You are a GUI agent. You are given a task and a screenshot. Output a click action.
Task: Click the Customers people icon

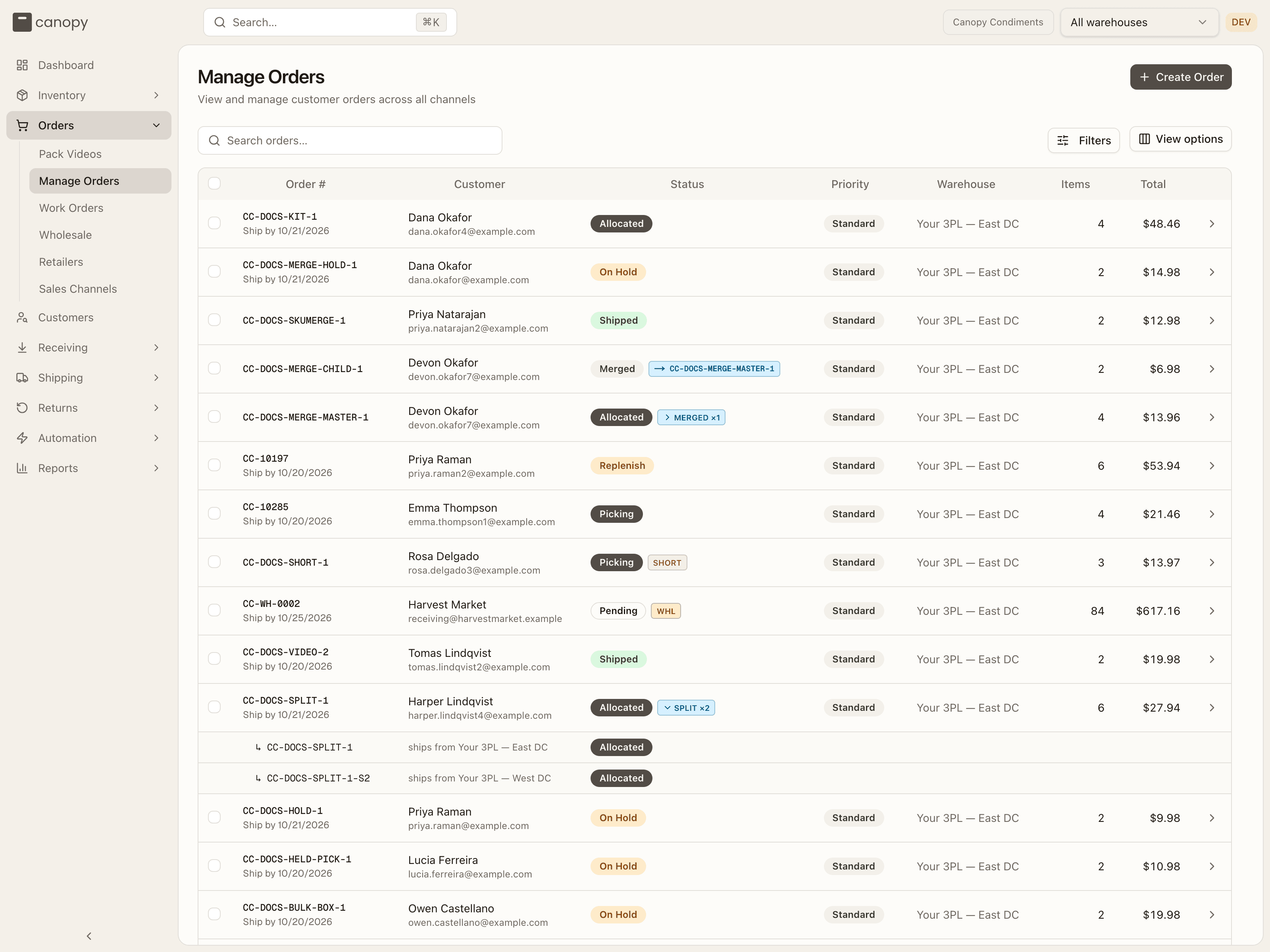[x=22, y=317]
